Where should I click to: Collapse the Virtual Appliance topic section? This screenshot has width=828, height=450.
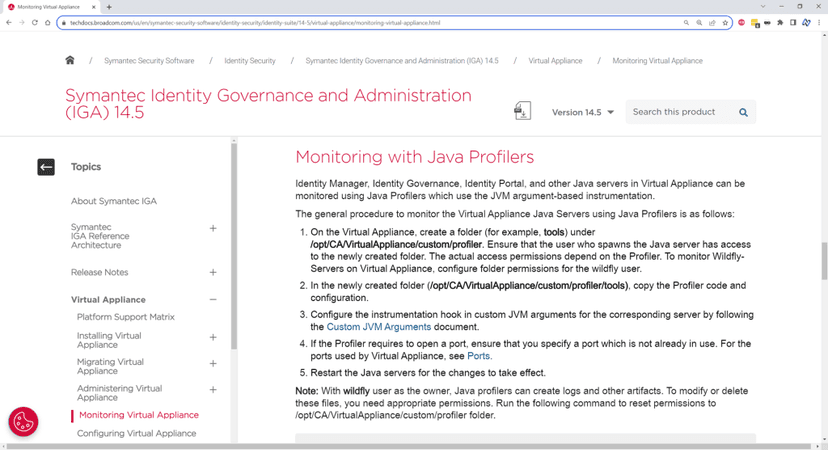point(213,300)
